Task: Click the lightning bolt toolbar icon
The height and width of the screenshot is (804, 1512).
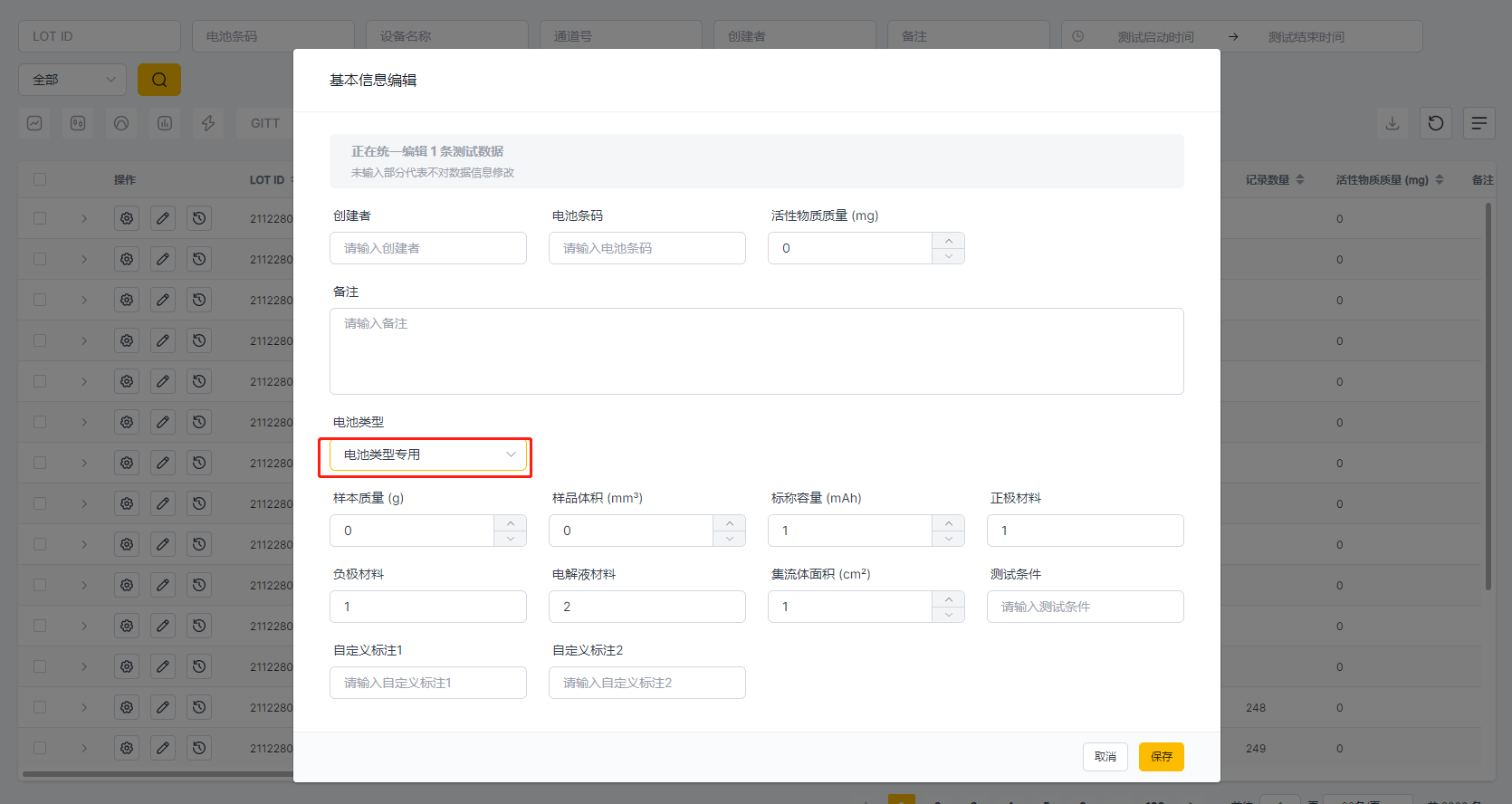Action: pyautogui.click(x=208, y=123)
